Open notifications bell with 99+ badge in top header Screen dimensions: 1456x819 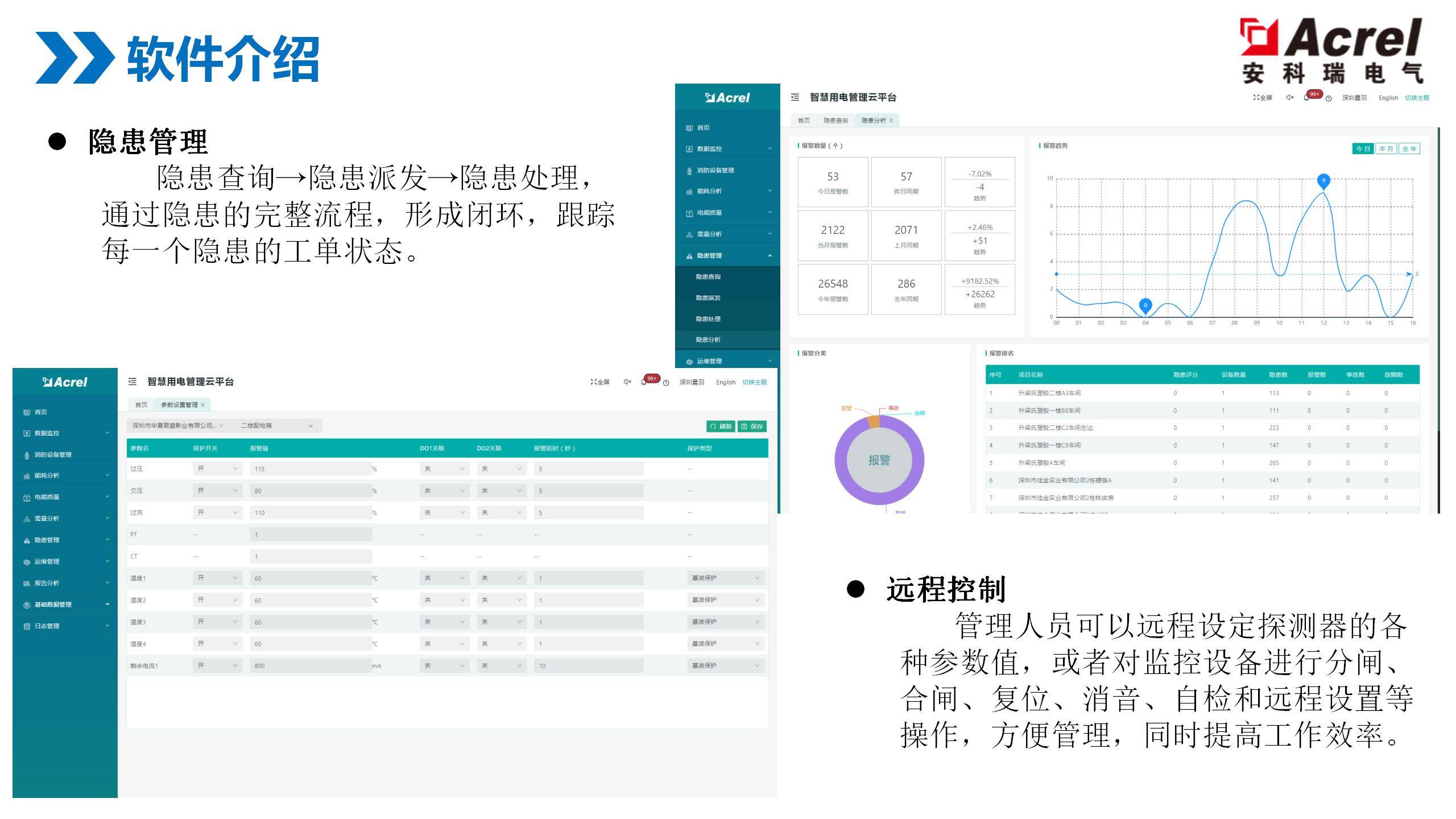[1306, 98]
